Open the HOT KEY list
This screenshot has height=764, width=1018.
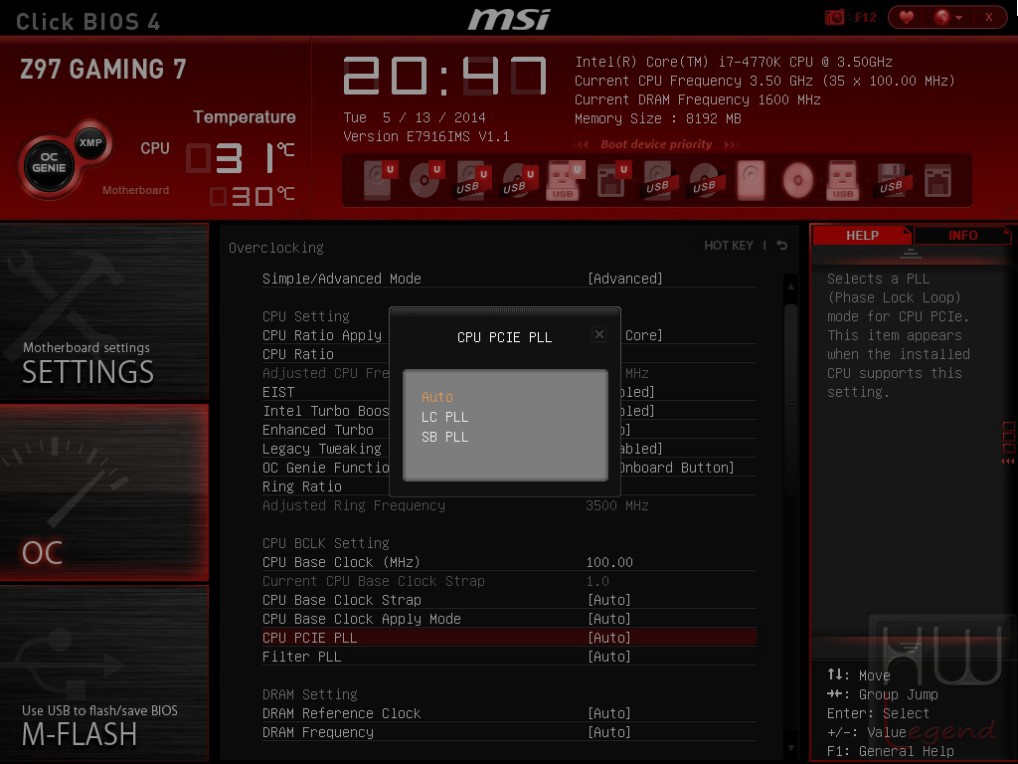click(x=728, y=245)
